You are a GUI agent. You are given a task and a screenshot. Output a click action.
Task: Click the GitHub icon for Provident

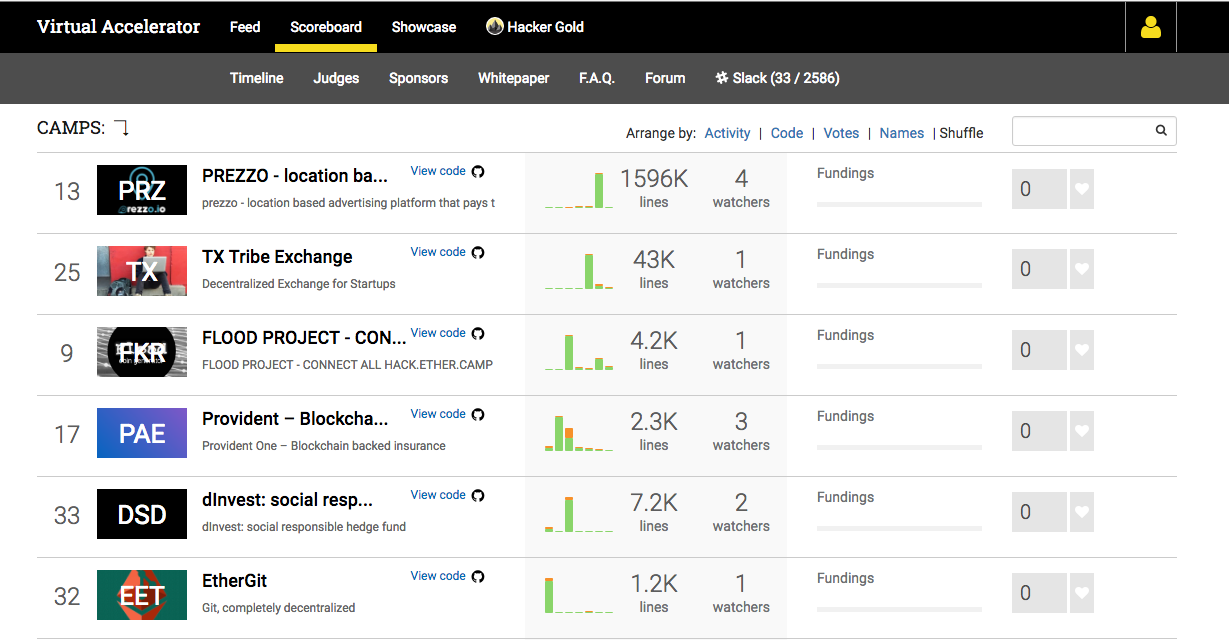click(x=478, y=414)
